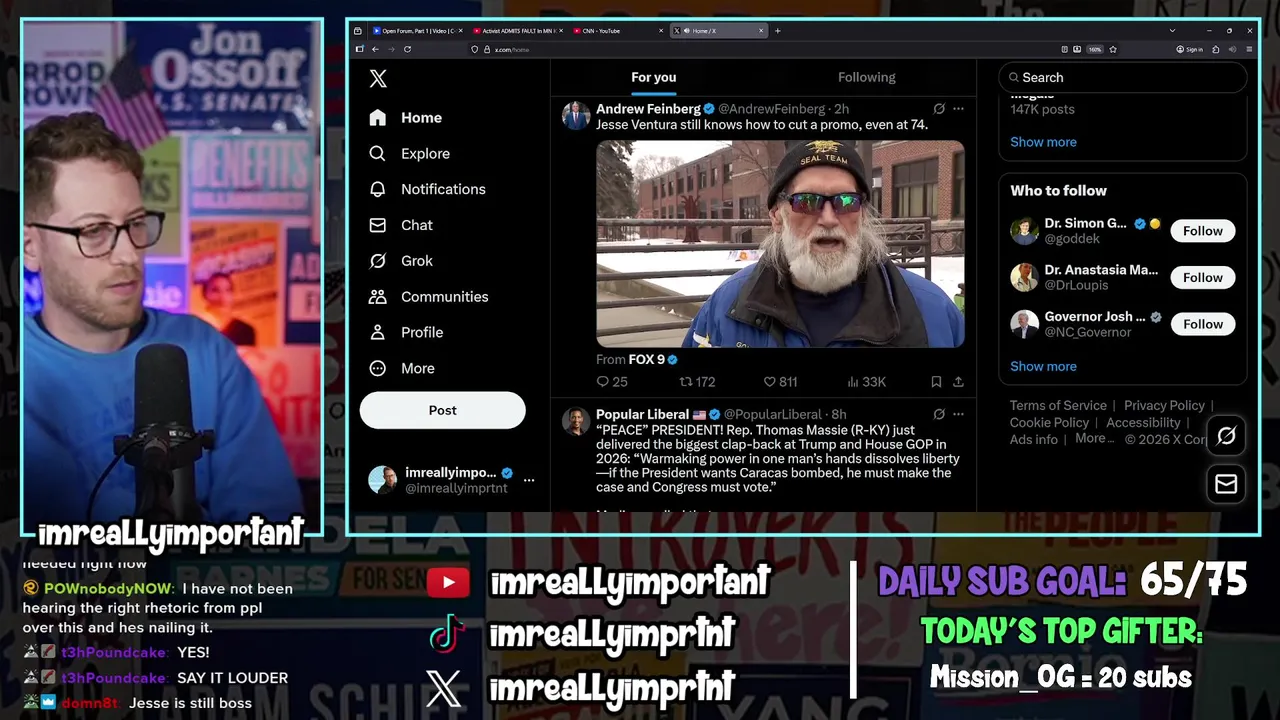Bookmark the Andrew Feinberg post
The image size is (1280, 720).
[936, 381]
